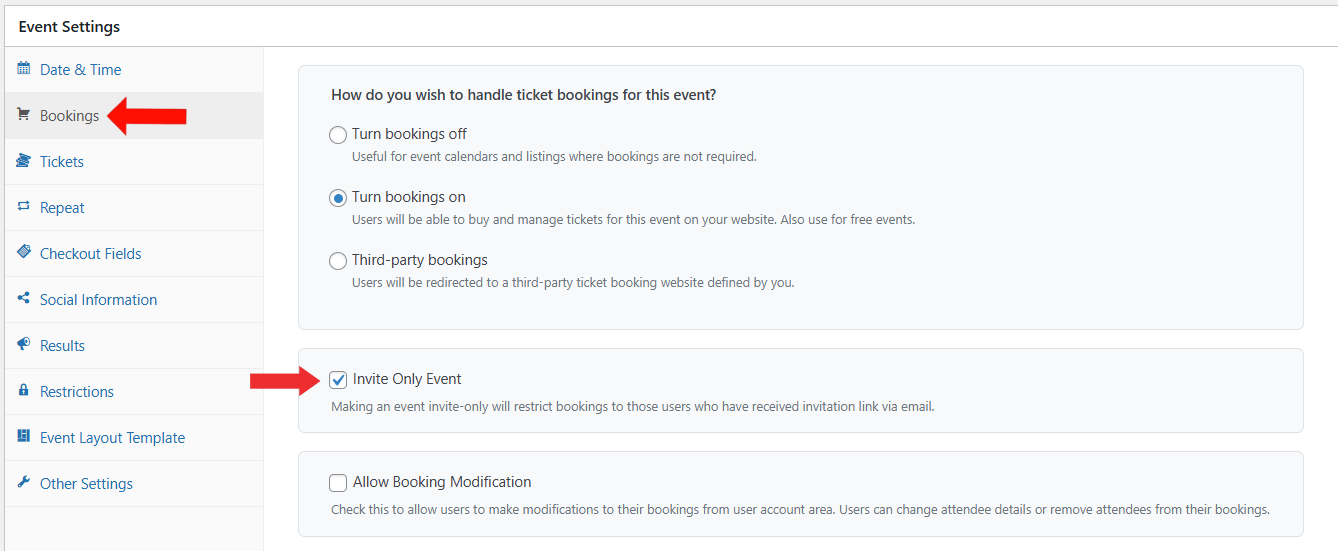Image resolution: width=1338 pixels, height=551 pixels.
Task: Click the lock icon beside Restrictions
Action: 24,391
